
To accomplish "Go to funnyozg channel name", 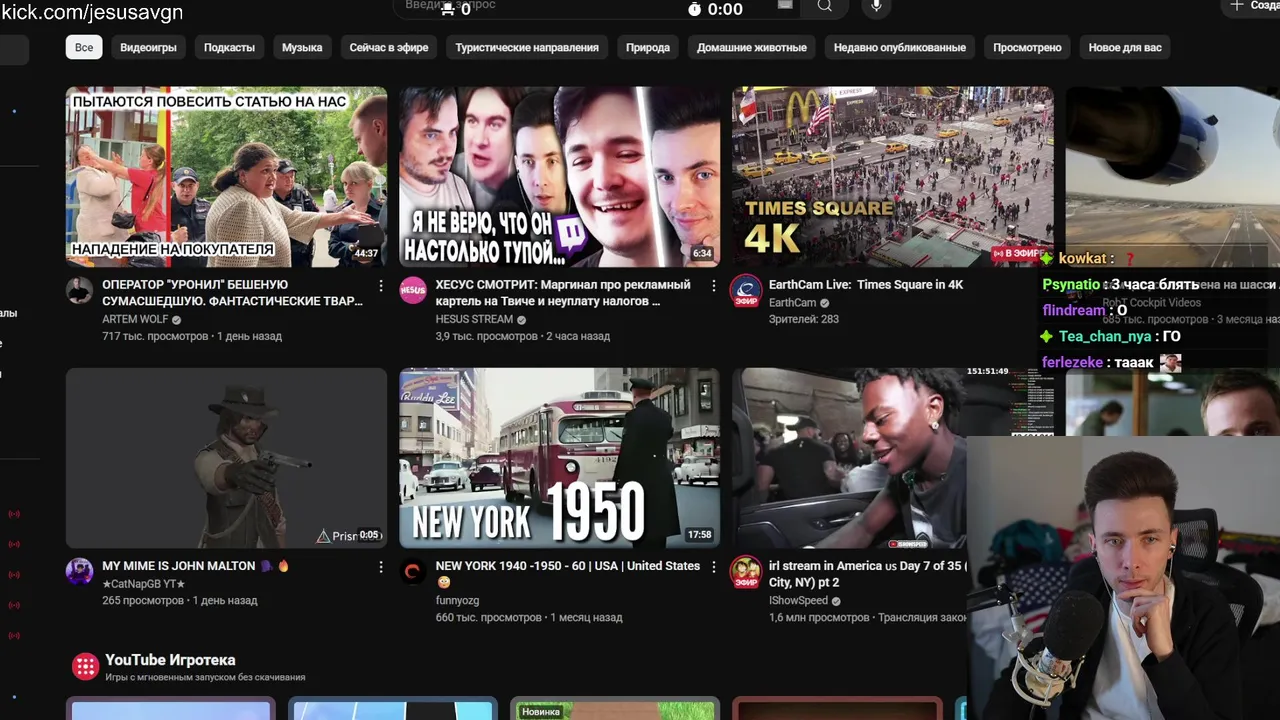I will coord(458,601).
